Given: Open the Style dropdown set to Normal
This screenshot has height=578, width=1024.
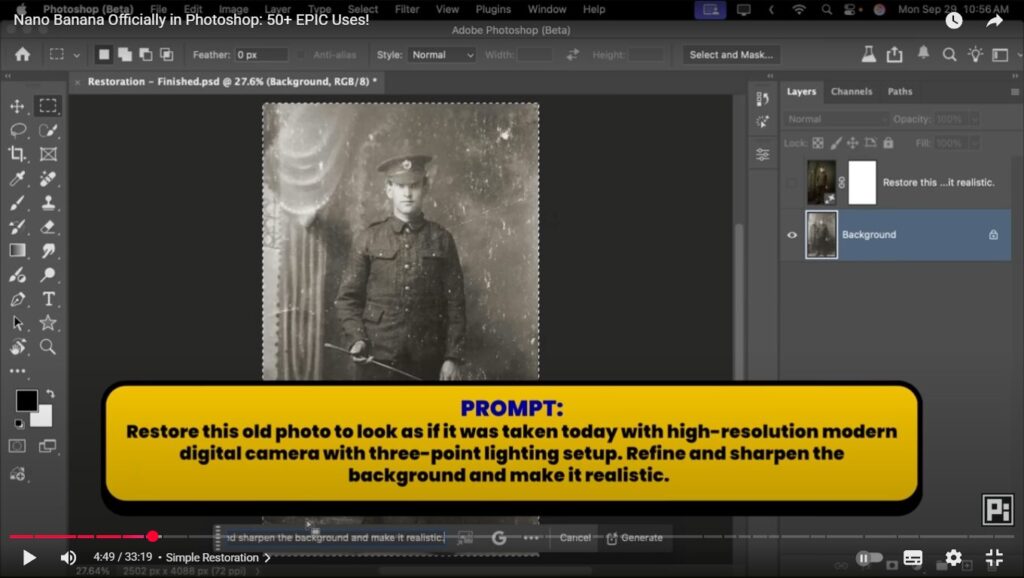Looking at the screenshot, I should click(x=440, y=55).
